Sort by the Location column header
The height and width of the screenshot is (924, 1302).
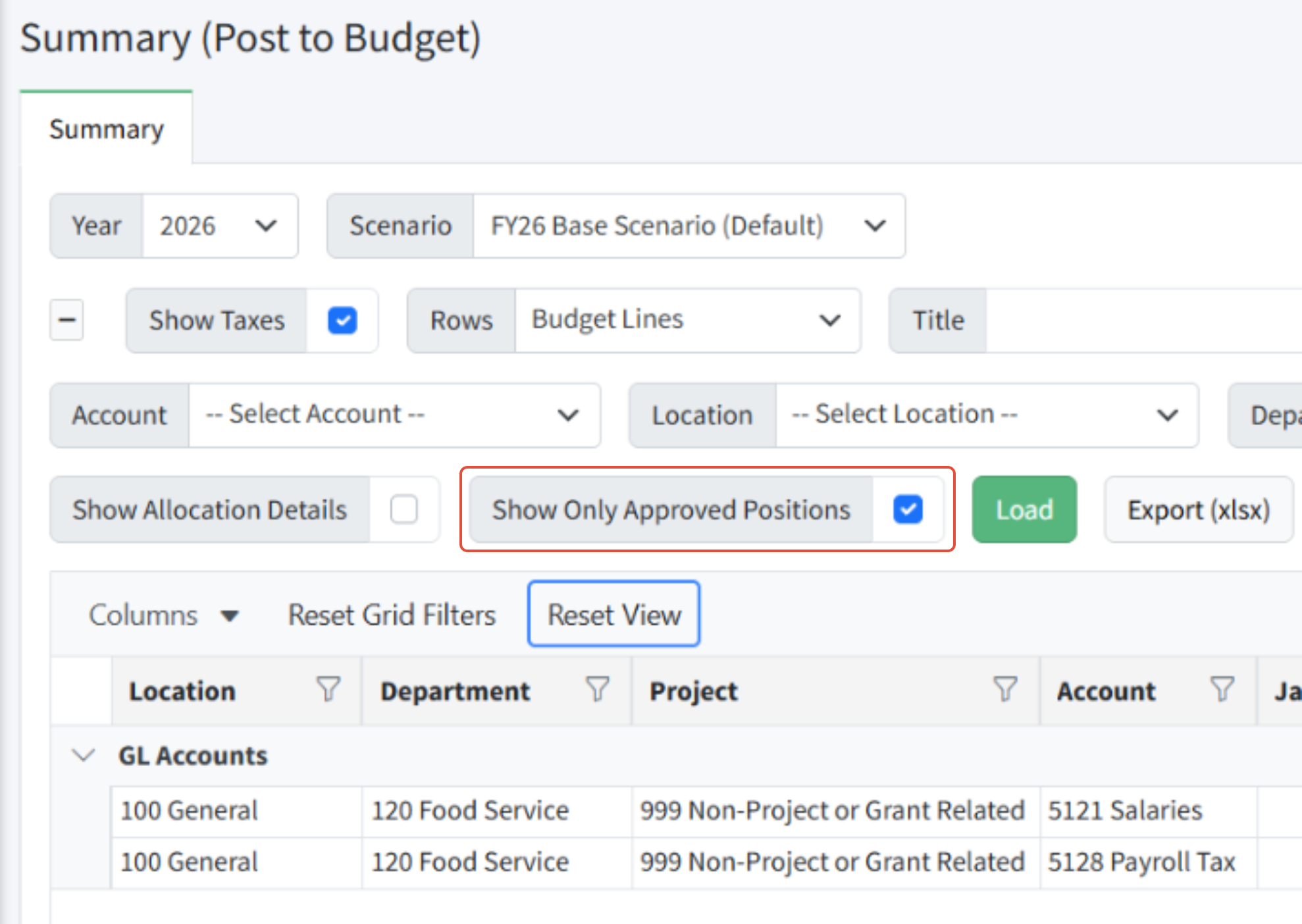(182, 691)
